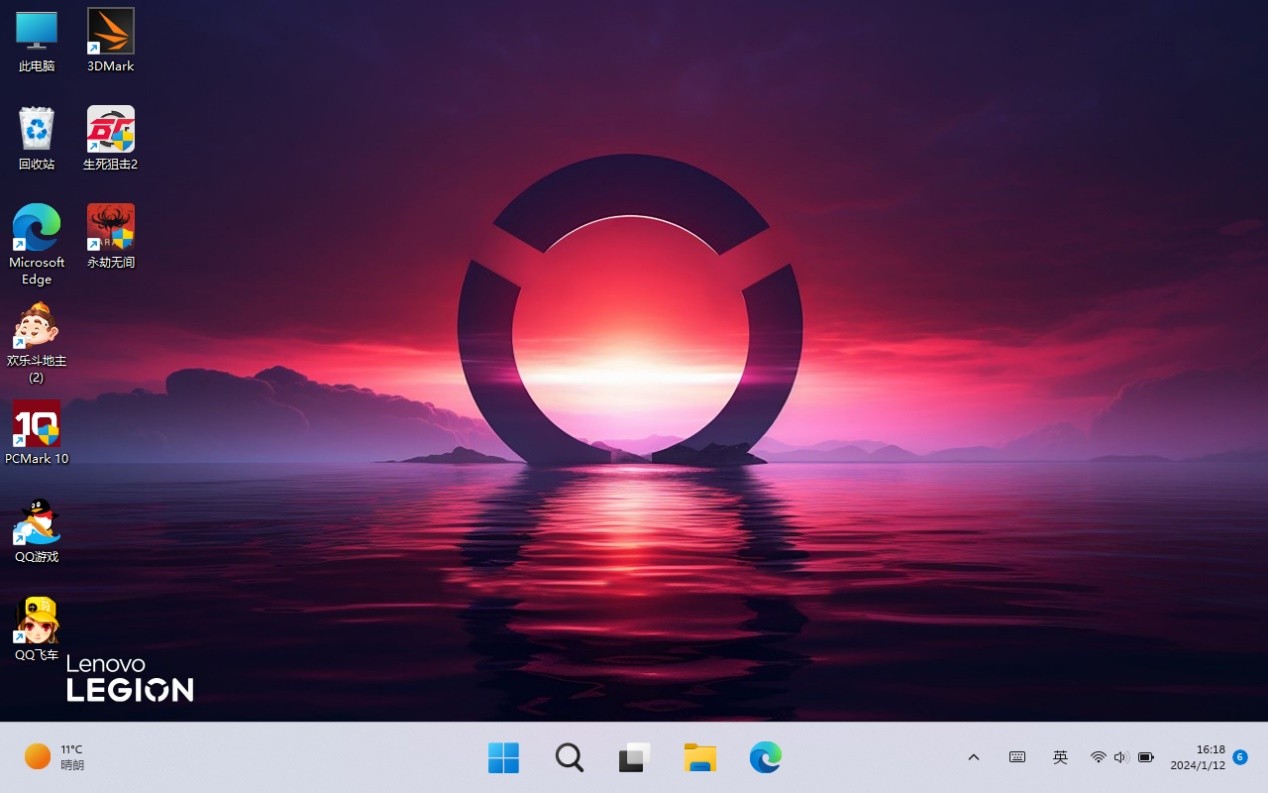This screenshot has width=1268, height=793.
Task: Open the weather widget showing 11°C
Action: click(x=55, y=757)
